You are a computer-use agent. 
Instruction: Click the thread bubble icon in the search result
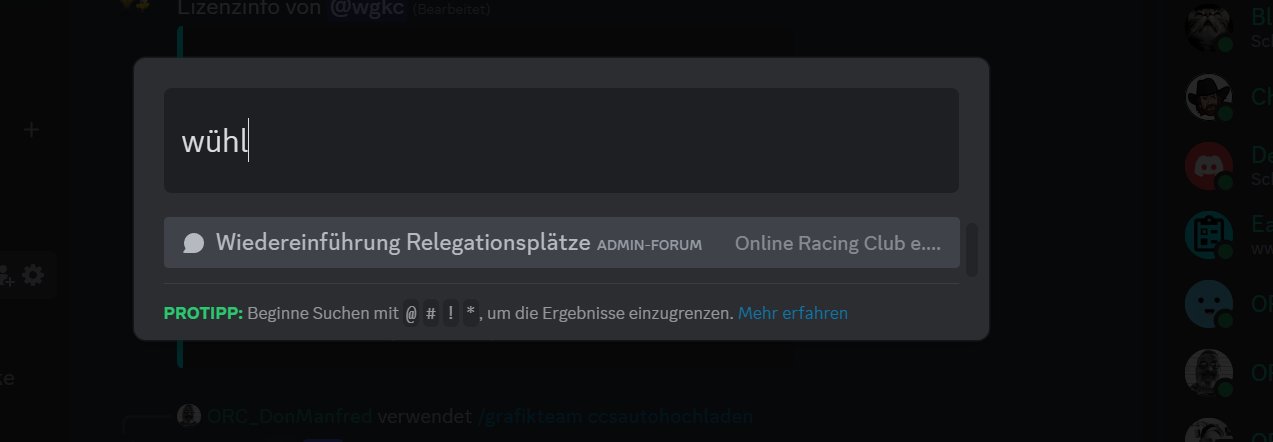click(x=194, y=243)
